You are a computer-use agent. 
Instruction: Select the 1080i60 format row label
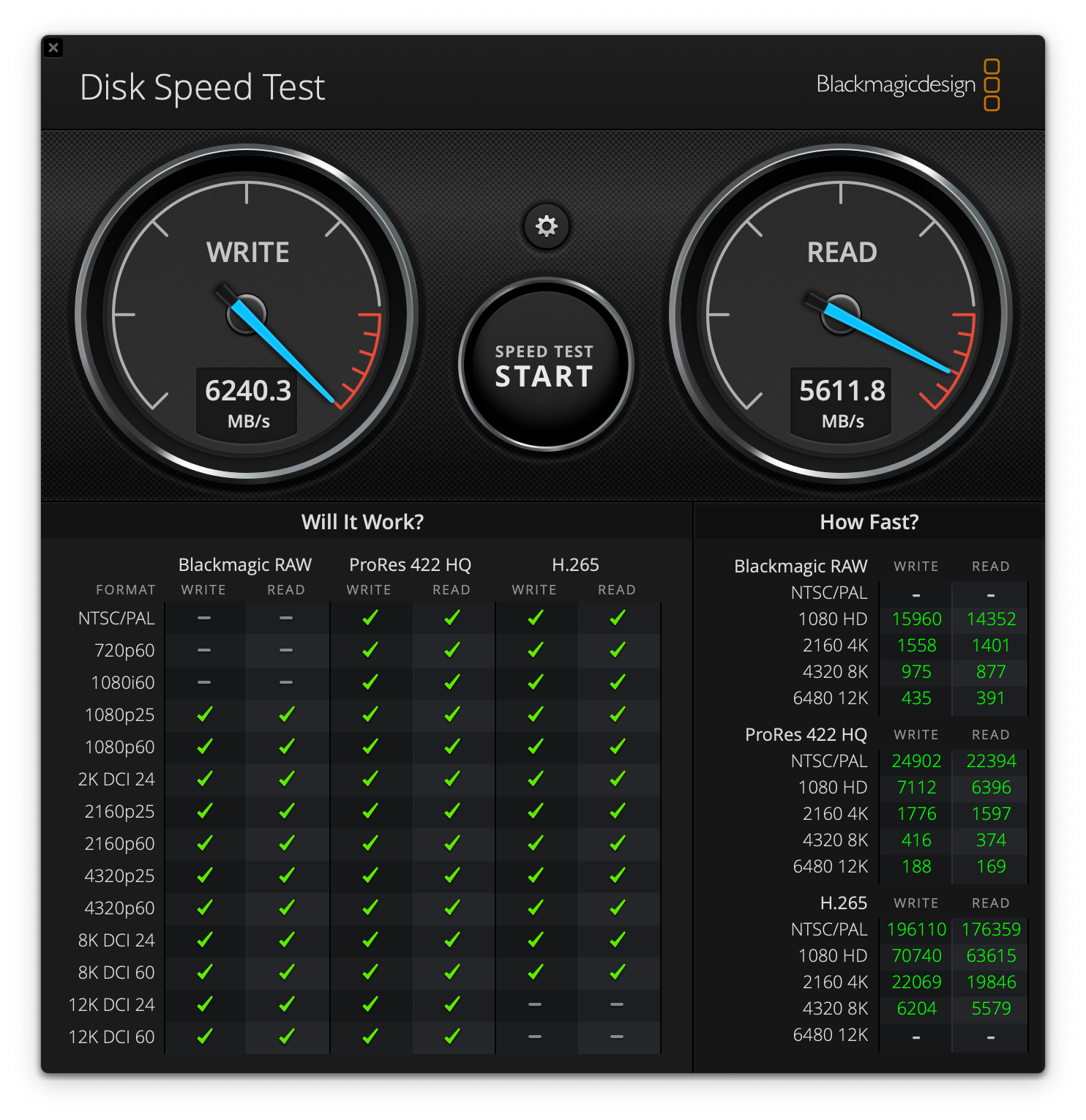123,683
